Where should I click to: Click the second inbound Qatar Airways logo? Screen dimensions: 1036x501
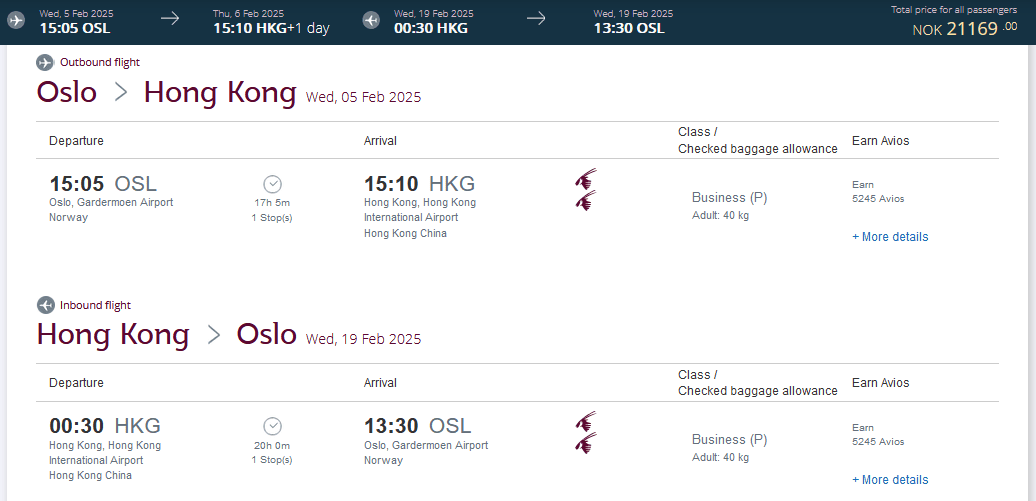click(586, 444)
